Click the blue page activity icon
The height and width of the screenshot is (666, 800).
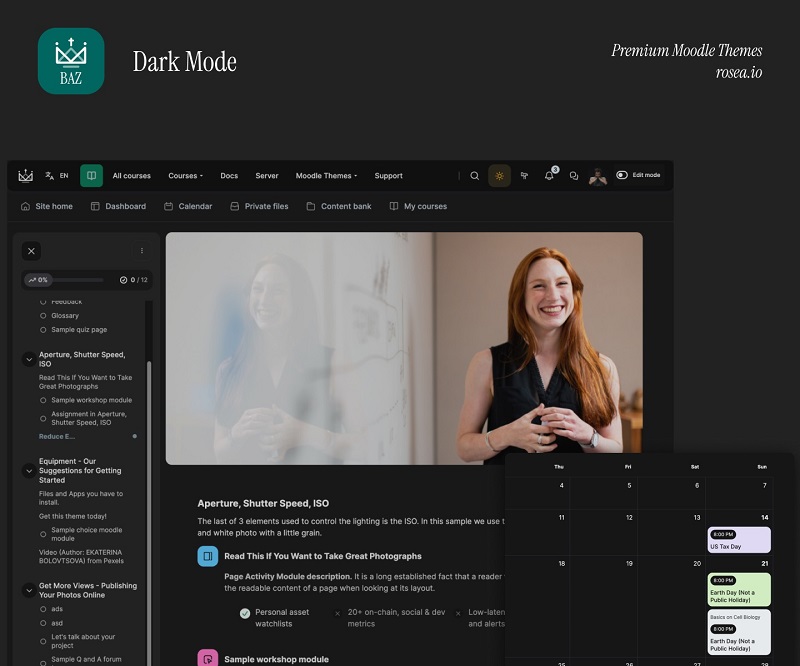pyautogui.click(x=208, y=556)
